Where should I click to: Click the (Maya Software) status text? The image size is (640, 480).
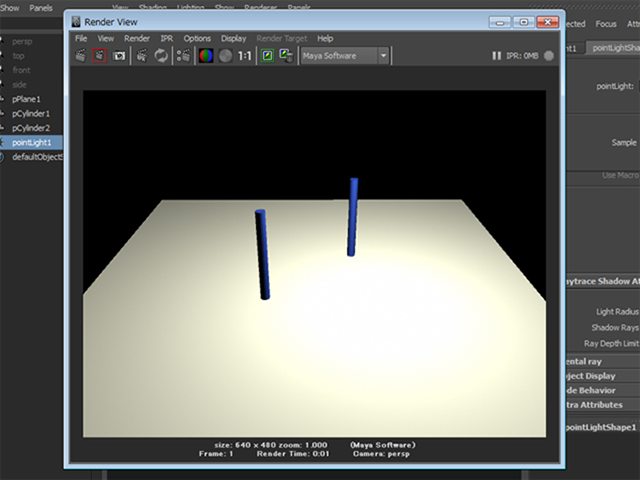click(x=382, y=445)
